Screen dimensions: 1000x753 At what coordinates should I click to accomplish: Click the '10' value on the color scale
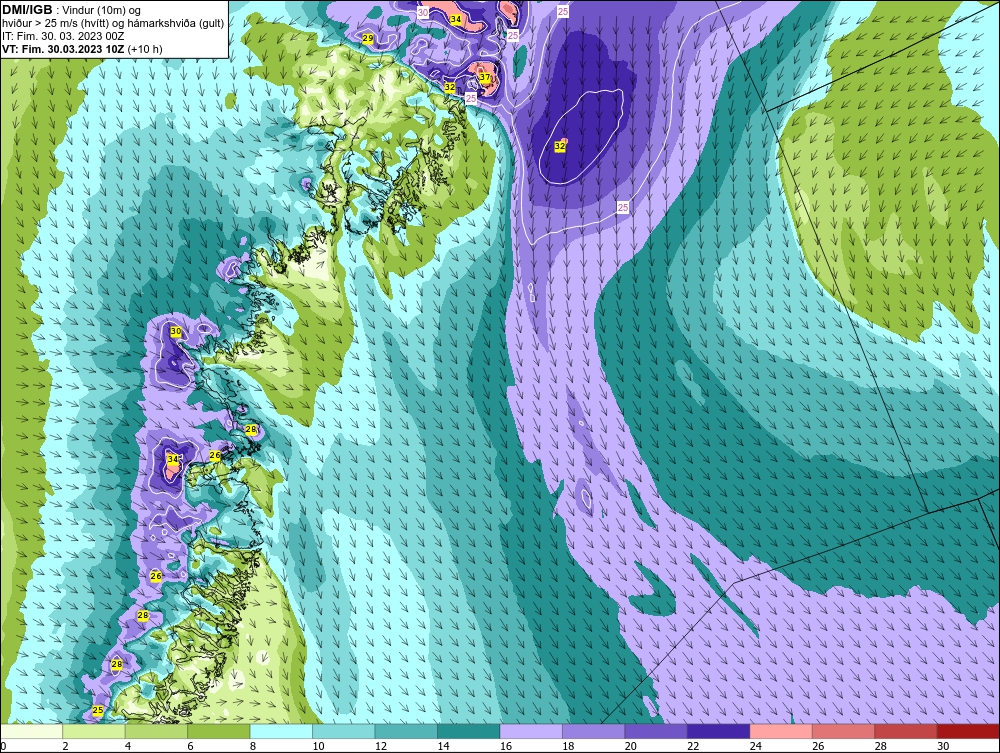(318, 746)
